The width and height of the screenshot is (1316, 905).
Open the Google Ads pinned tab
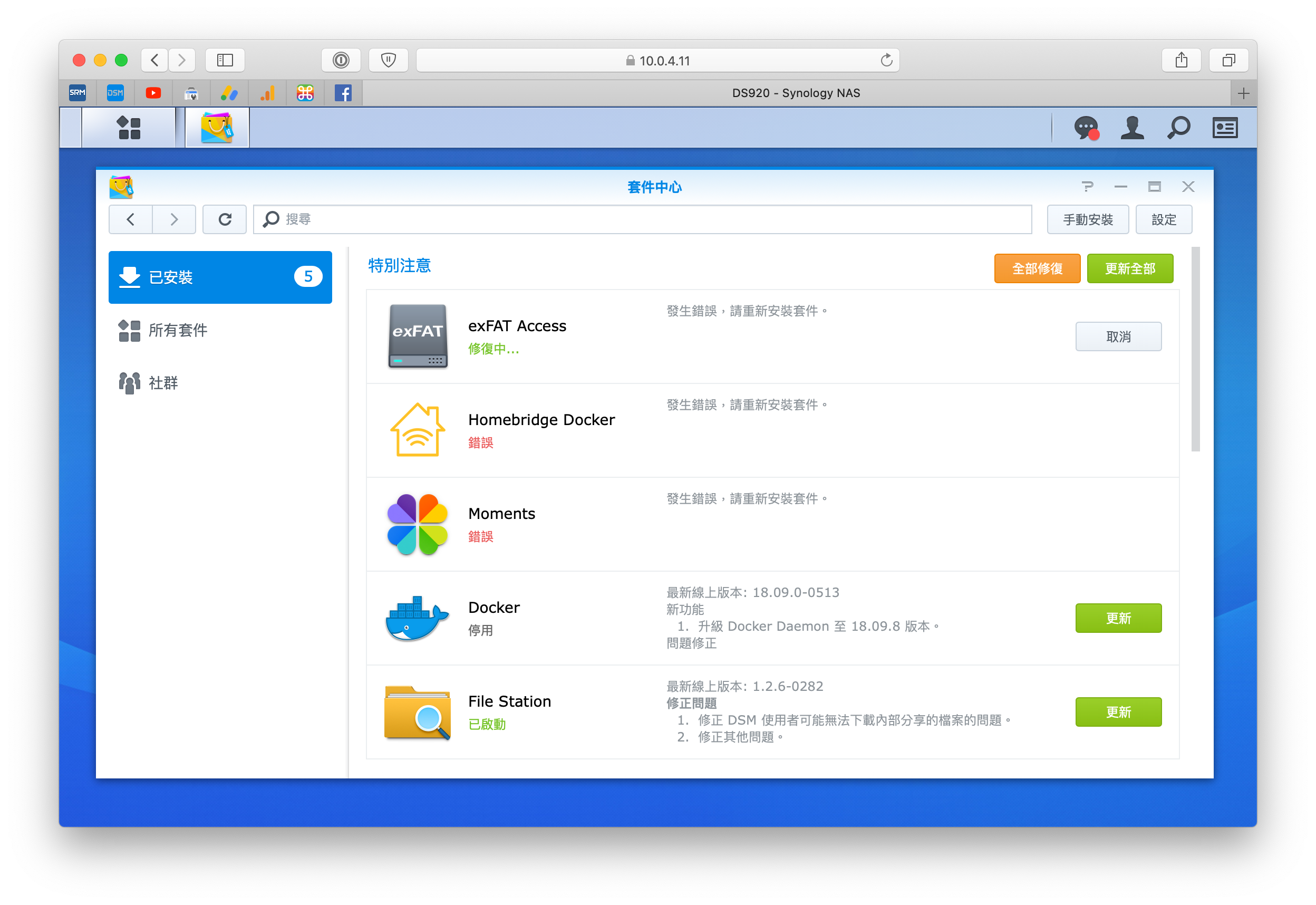[229, 92]
